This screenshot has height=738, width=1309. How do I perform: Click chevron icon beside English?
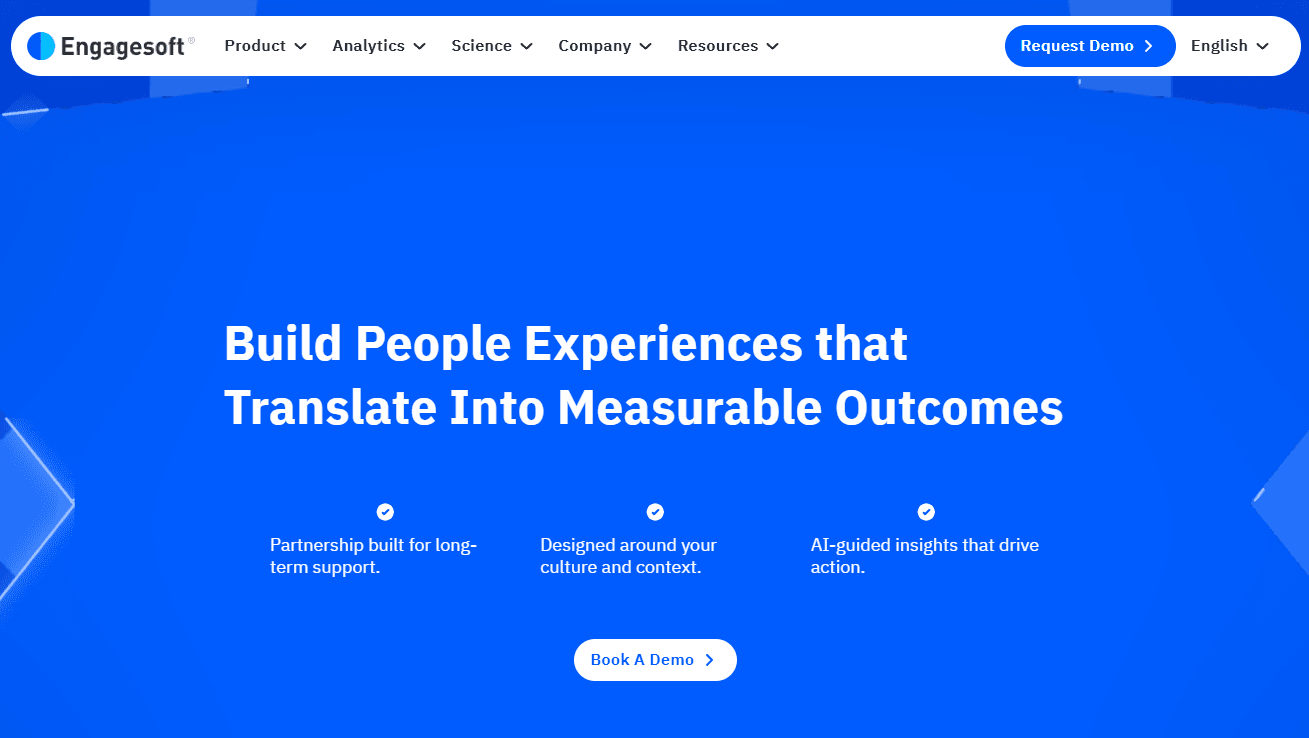(x=1262, y=46)
